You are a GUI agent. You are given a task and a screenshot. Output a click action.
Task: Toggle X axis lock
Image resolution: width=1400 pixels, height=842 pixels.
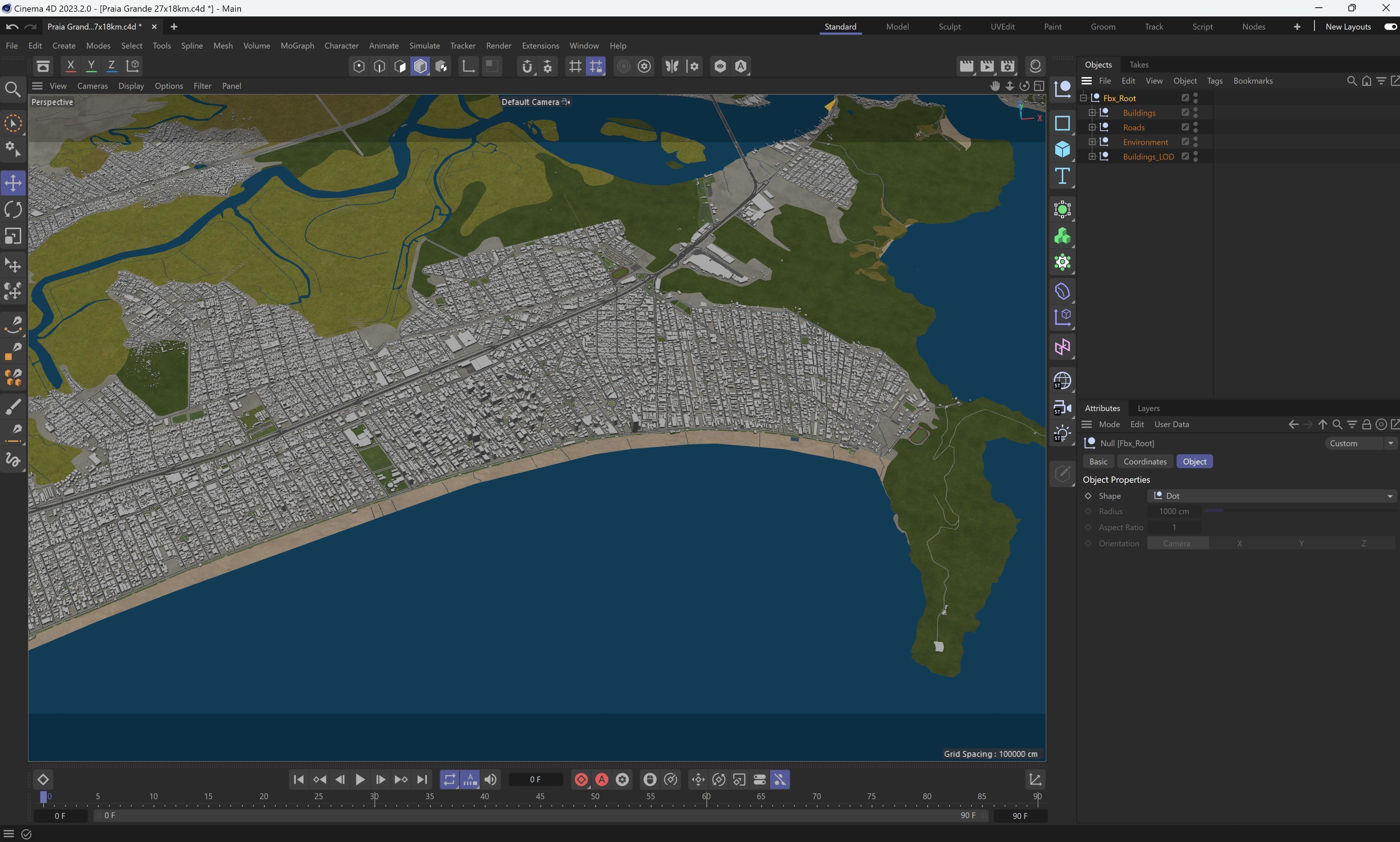point(70,66)
